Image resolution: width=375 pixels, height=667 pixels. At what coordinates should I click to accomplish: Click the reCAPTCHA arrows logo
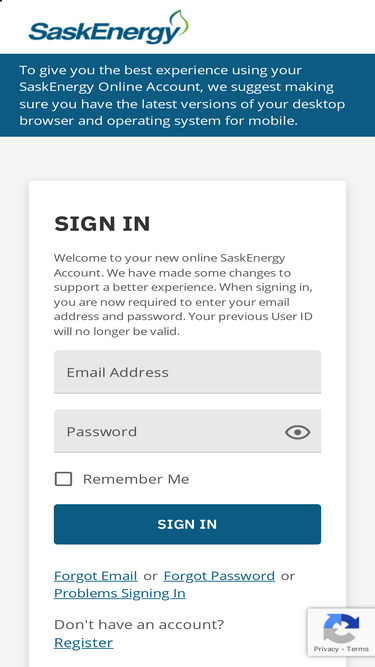click(x=341, y=628)
